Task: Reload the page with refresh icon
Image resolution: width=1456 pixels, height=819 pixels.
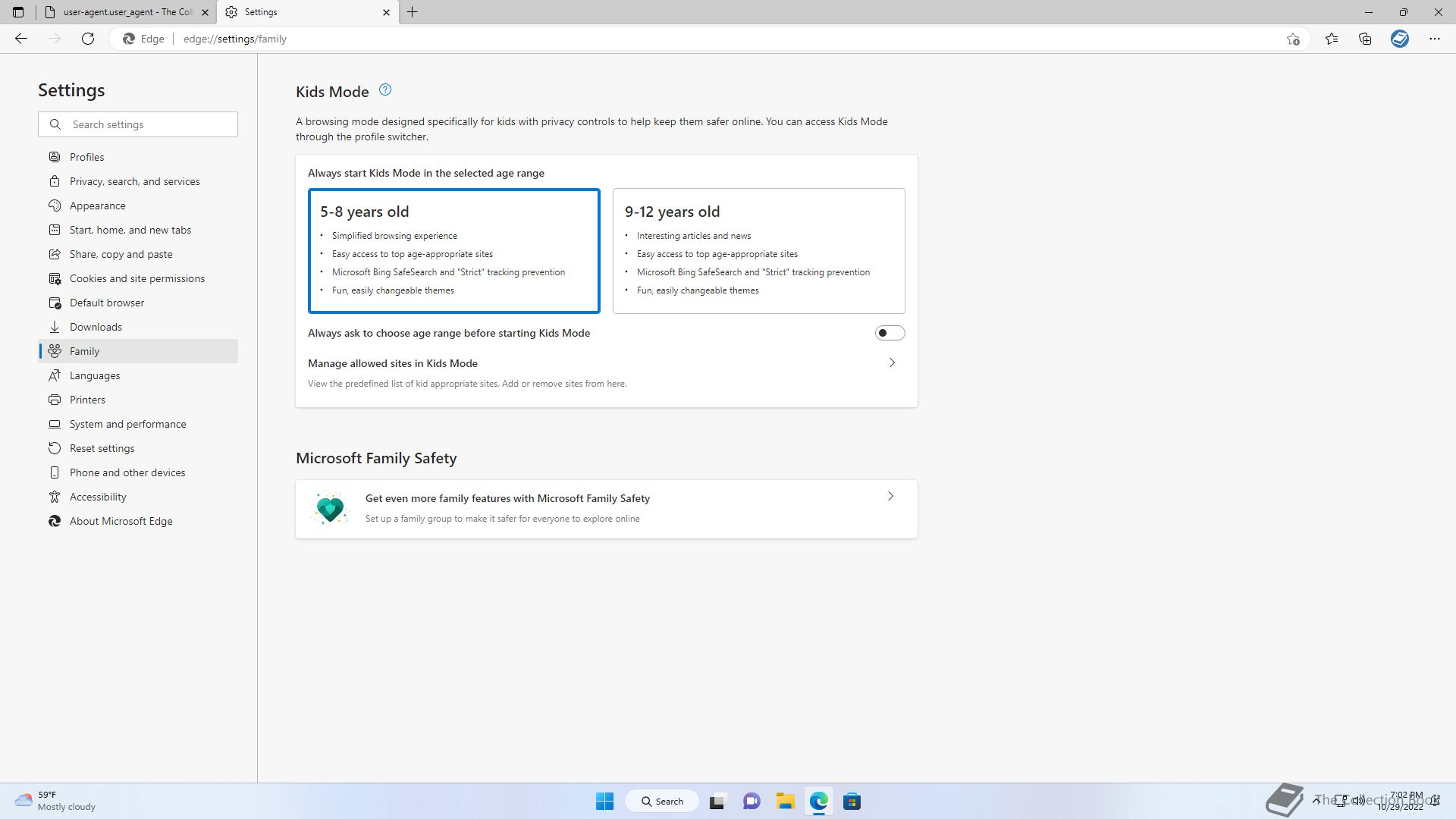Action: (x=88, y=39)
